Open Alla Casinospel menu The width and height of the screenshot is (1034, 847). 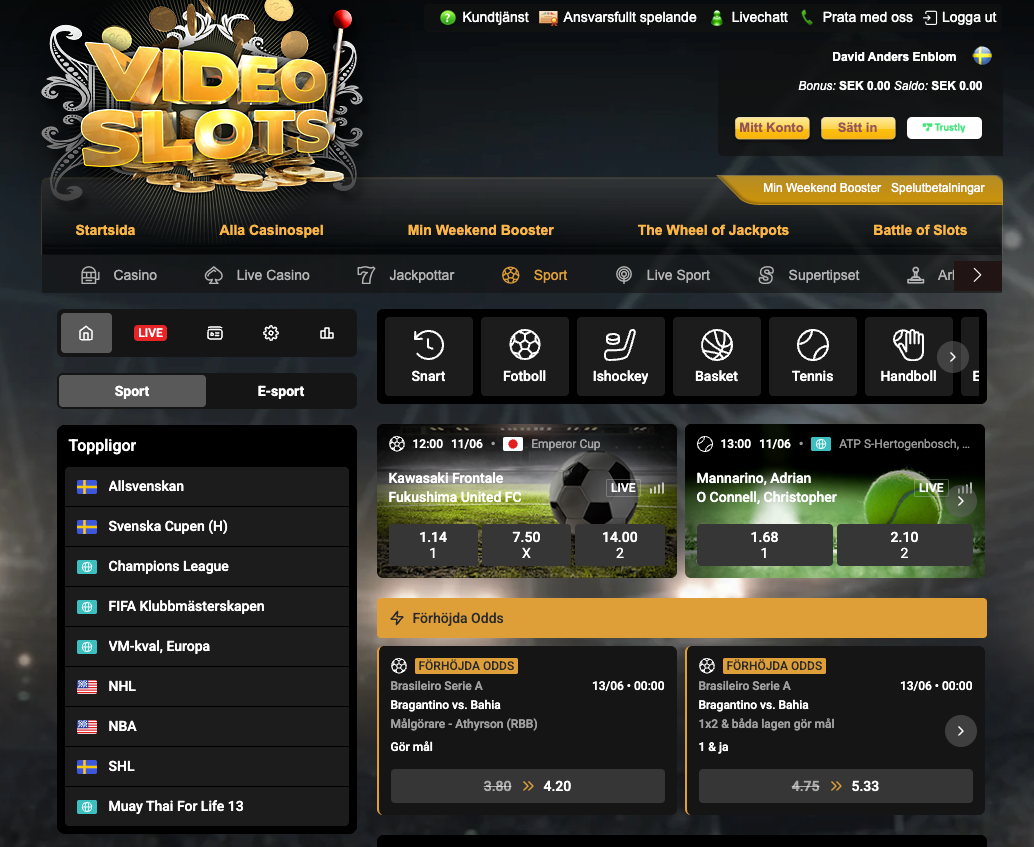point(272,230)
